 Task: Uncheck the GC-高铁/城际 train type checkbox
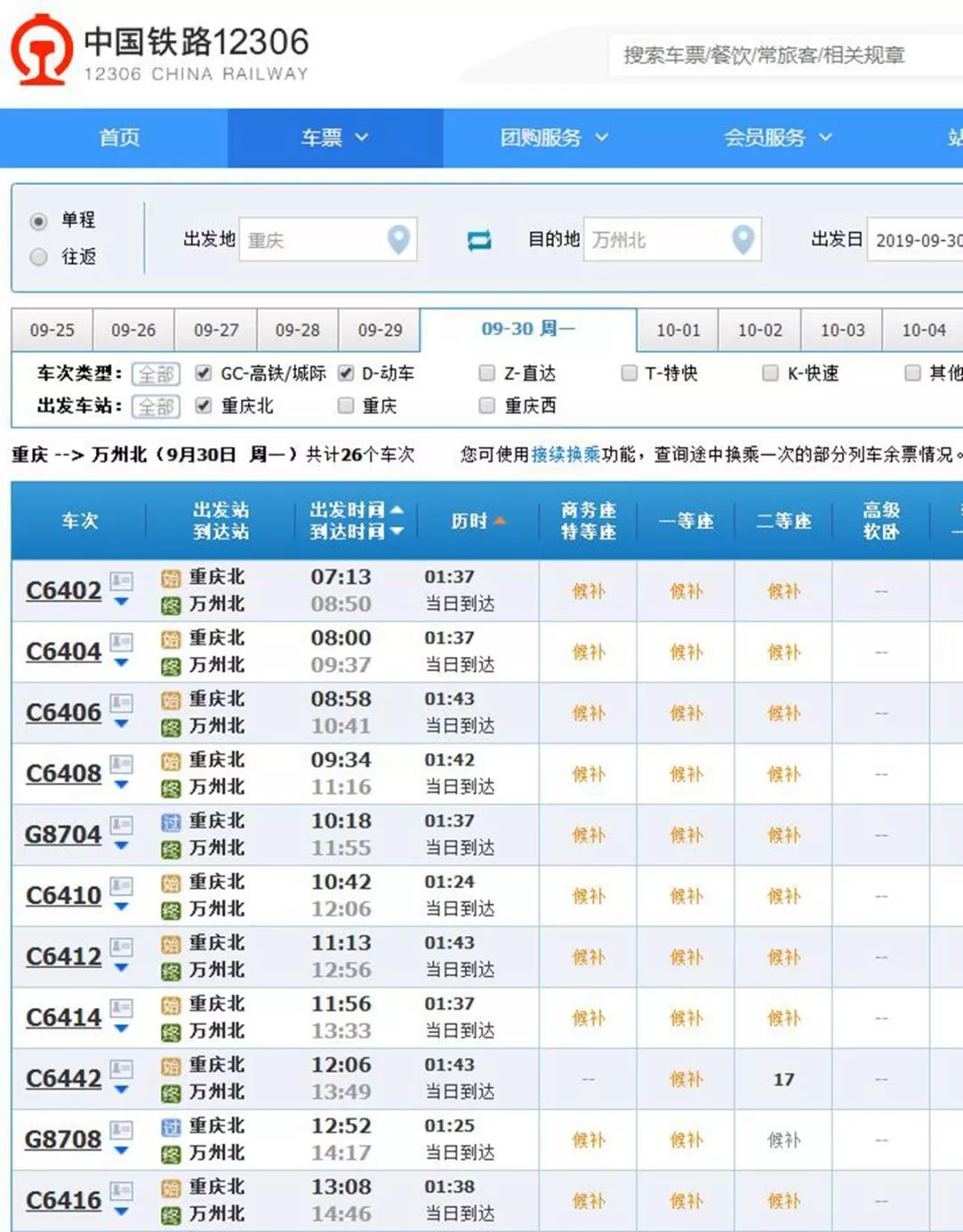(x=203, y=373)
